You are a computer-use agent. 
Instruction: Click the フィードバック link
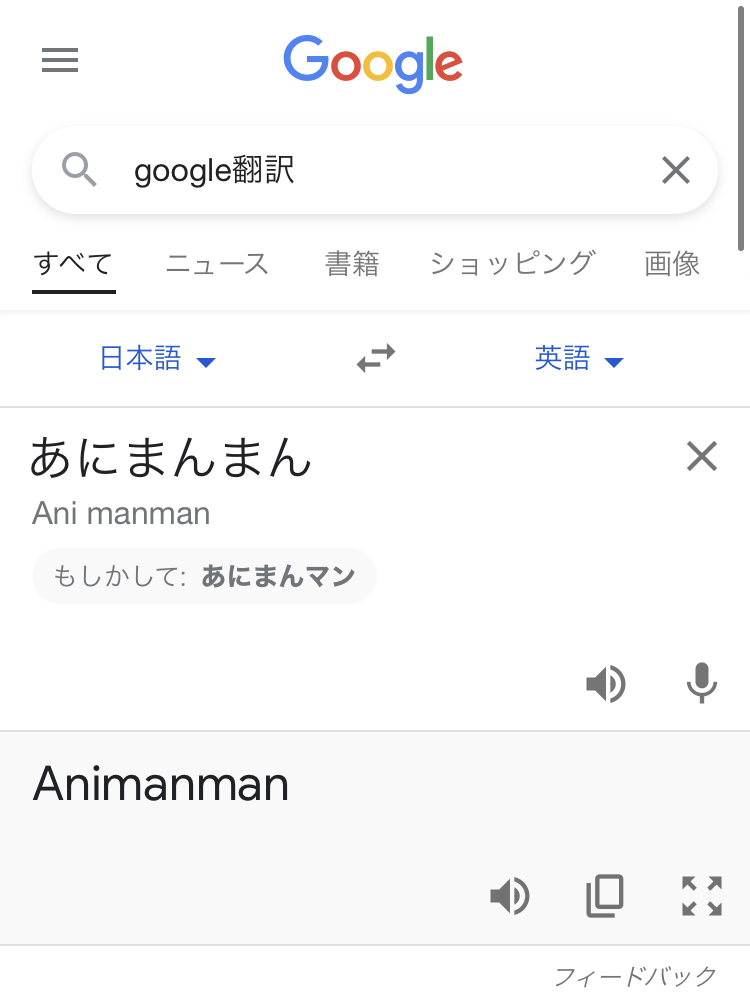(636, 975)
